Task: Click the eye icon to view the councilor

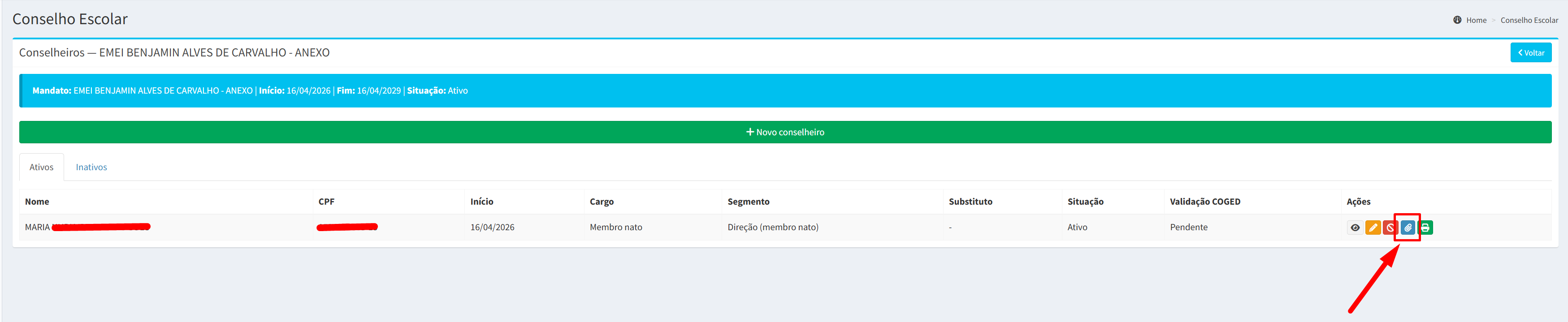Action: tap(1355, 228)
